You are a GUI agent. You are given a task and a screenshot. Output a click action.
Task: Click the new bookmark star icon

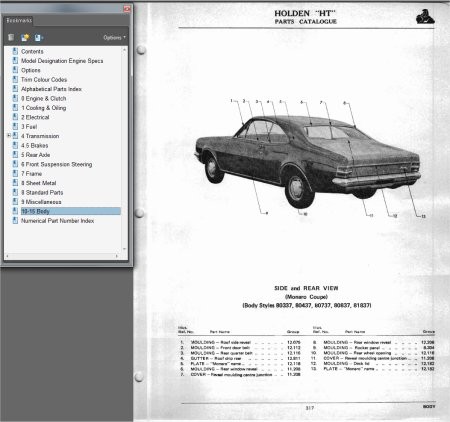pyautogui.click(x=25, y=37)
